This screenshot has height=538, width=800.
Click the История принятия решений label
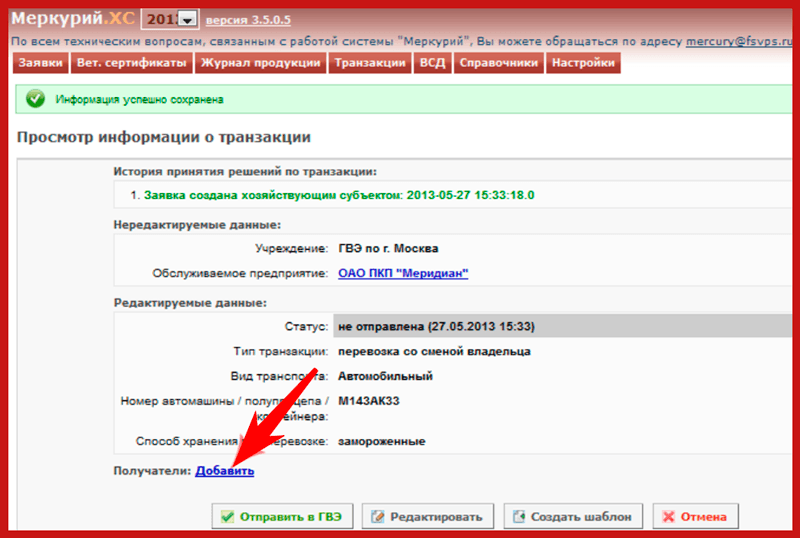click(x=245, y=172)
